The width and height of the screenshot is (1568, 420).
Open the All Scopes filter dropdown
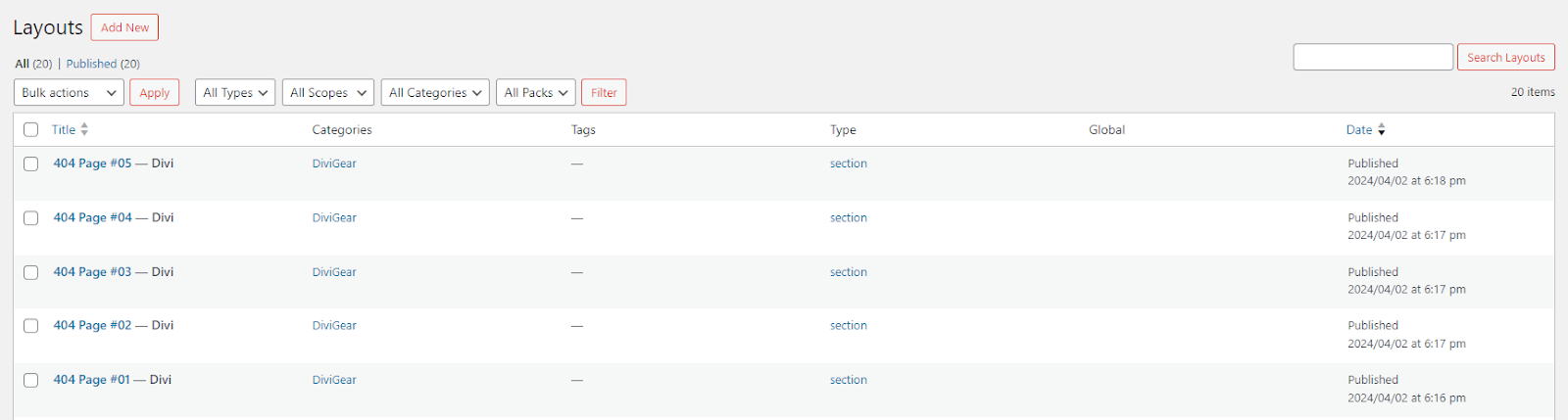tap(328, 92)
